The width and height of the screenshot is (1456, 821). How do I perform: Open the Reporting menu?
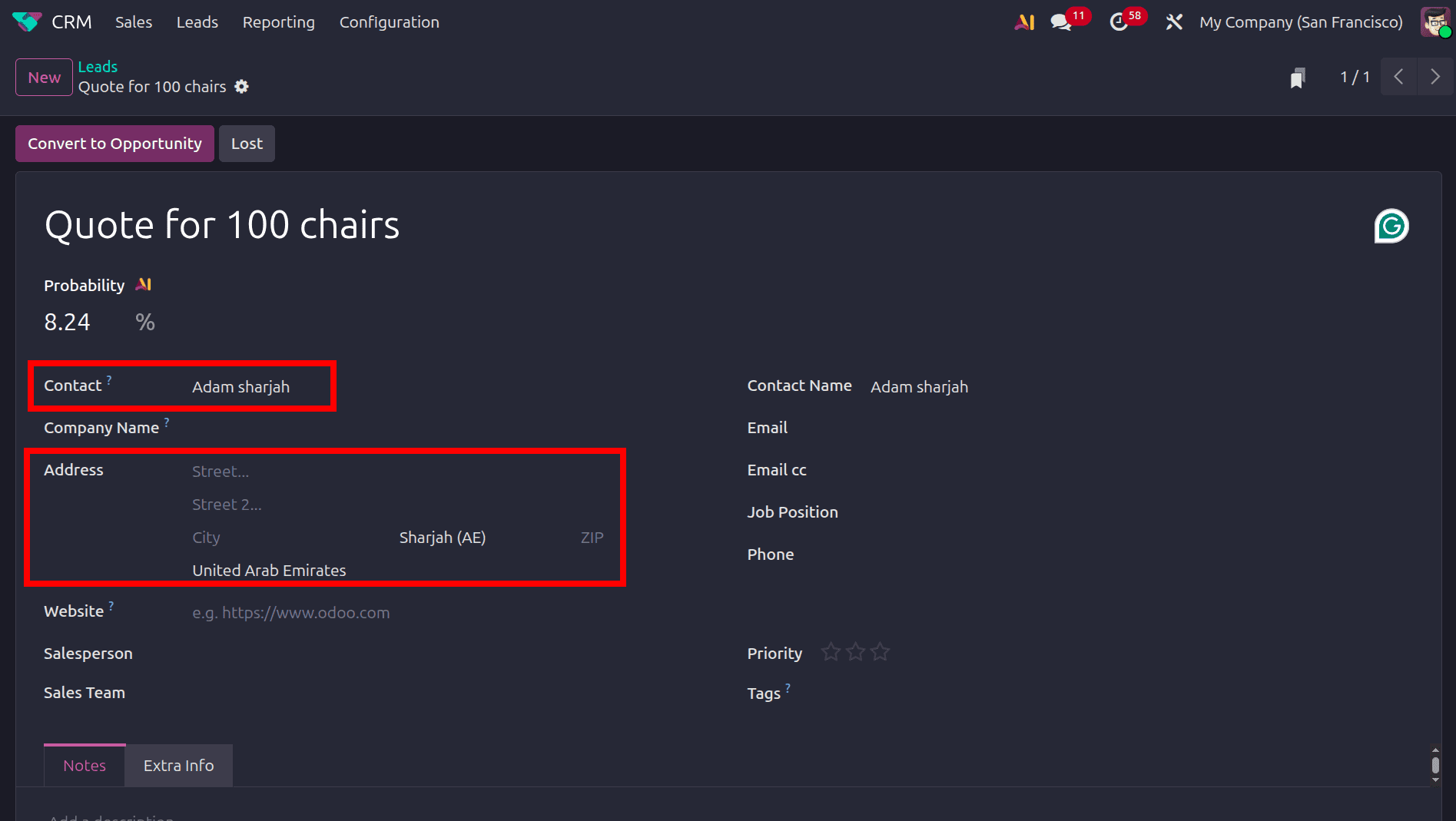point(279,22)
